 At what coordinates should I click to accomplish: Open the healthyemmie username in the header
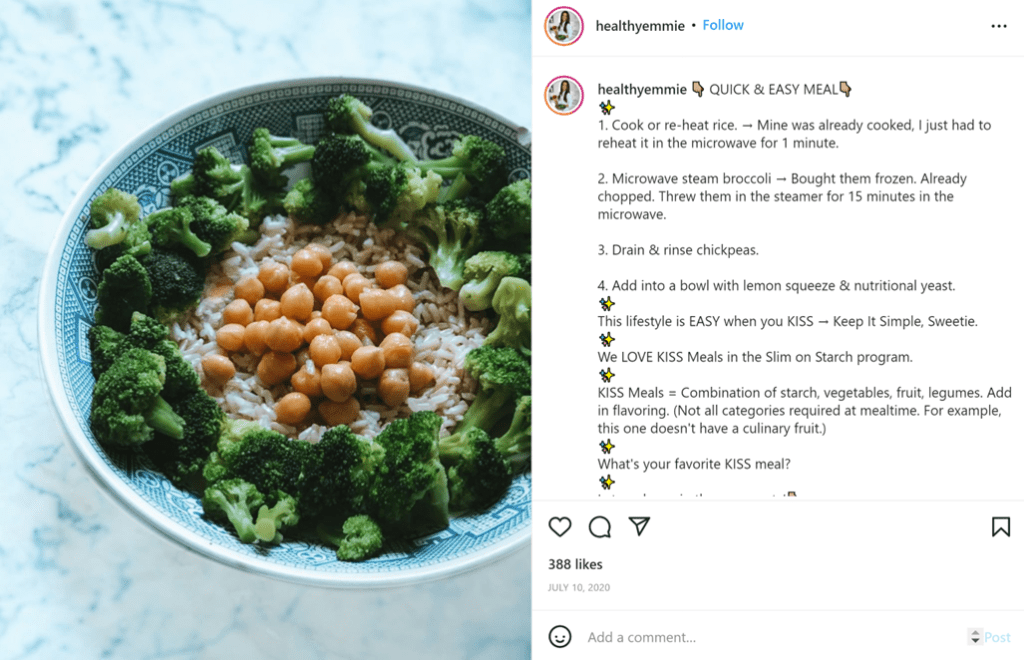640,26
